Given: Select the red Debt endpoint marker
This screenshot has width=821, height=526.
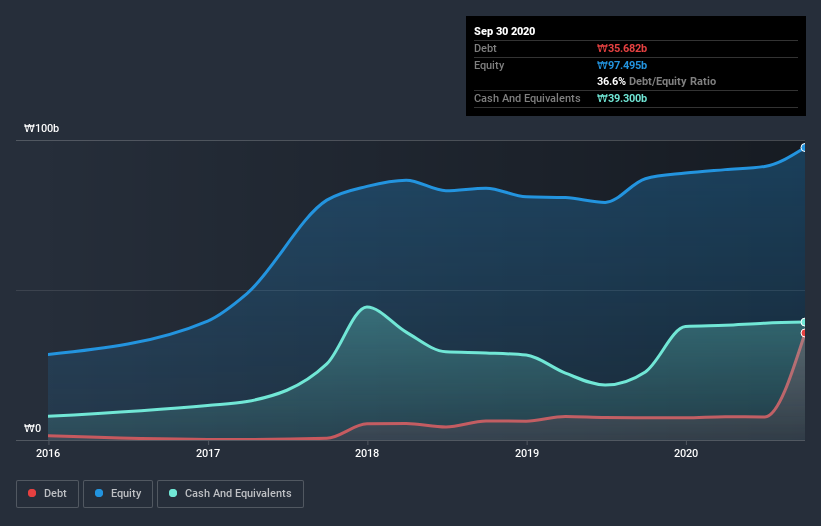Looking at the screenshot, I should click(x=804, y=333).
